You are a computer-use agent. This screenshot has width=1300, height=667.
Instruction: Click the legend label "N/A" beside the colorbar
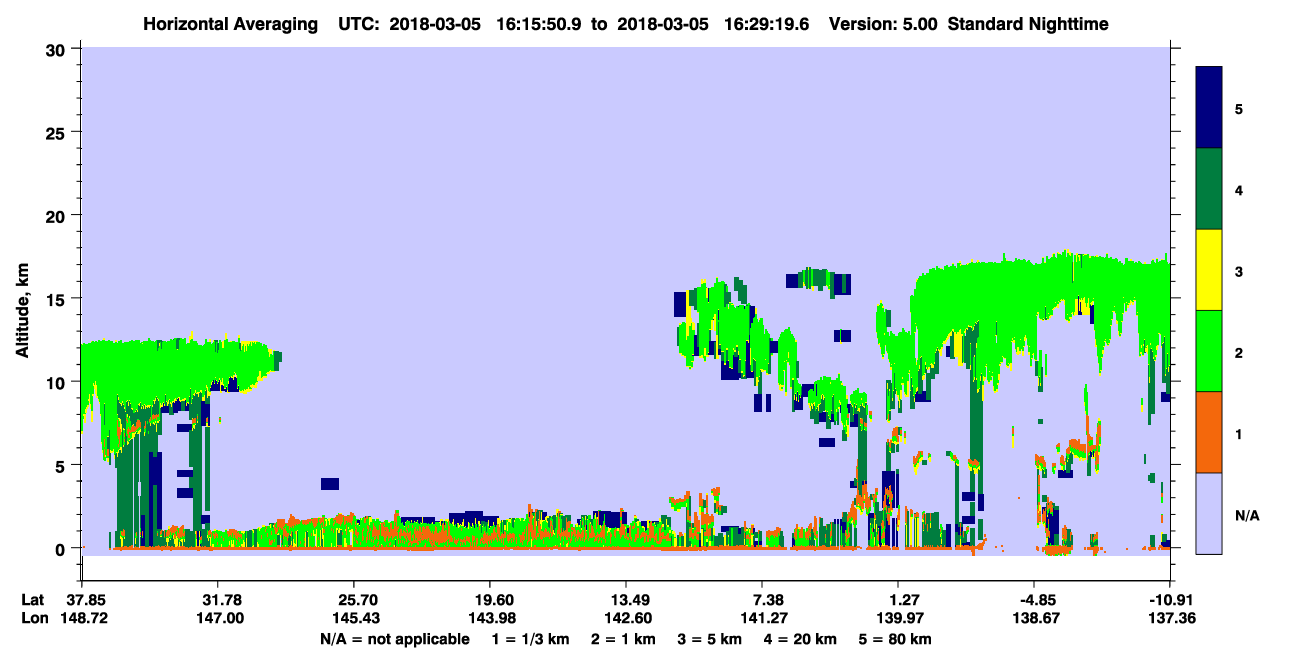tap(1247, 515)
